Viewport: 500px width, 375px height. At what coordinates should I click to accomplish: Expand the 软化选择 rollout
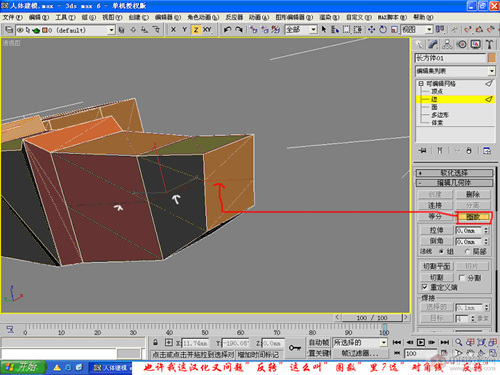point(454,173)
